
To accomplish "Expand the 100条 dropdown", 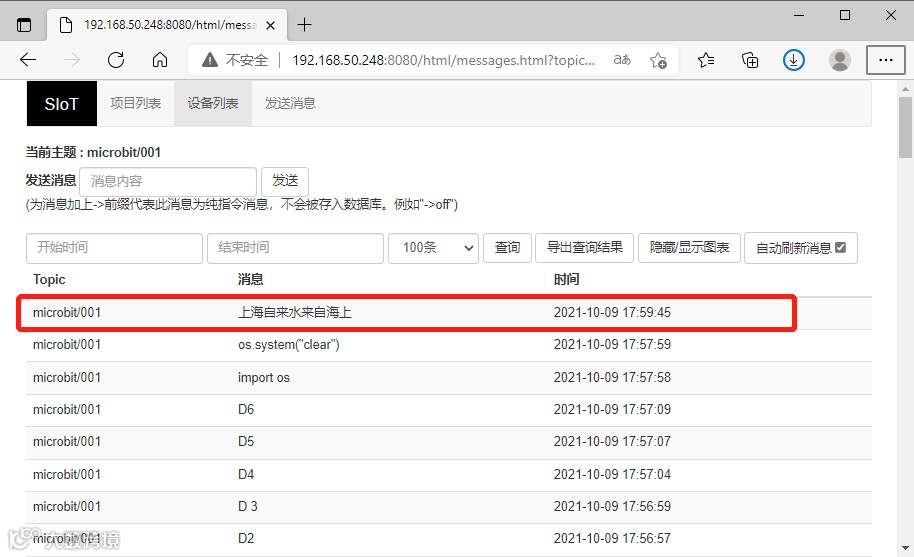I will [x=434, y=248].
